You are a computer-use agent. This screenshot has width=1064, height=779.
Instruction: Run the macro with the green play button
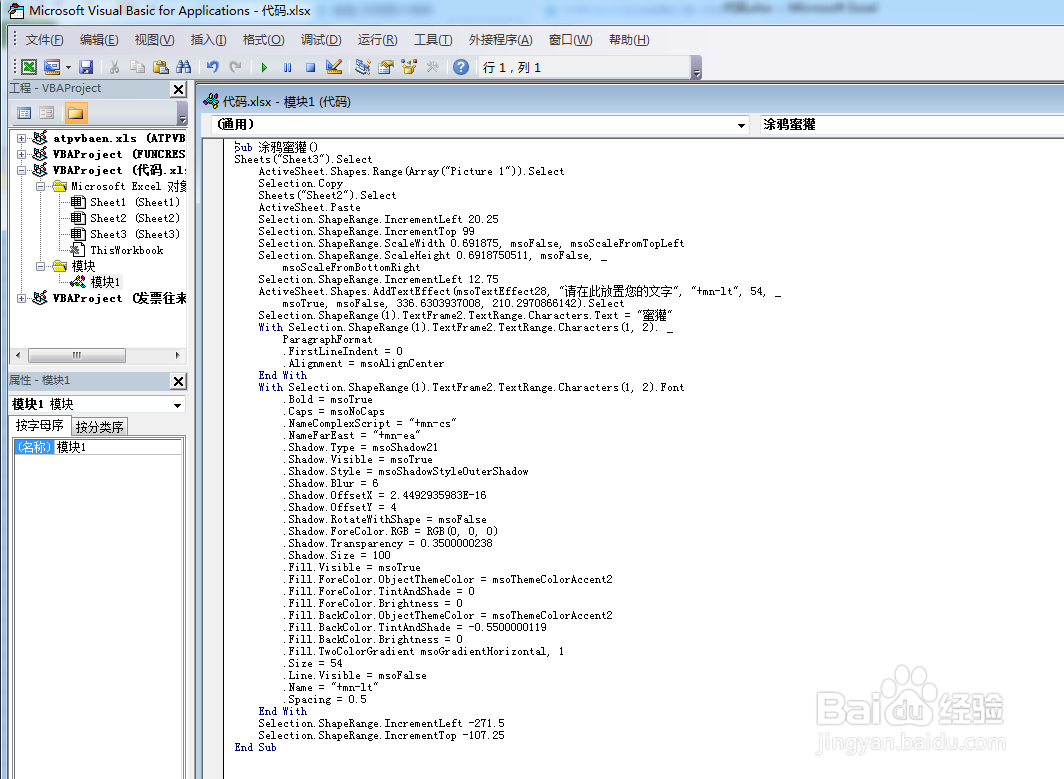tap(264, 67)
